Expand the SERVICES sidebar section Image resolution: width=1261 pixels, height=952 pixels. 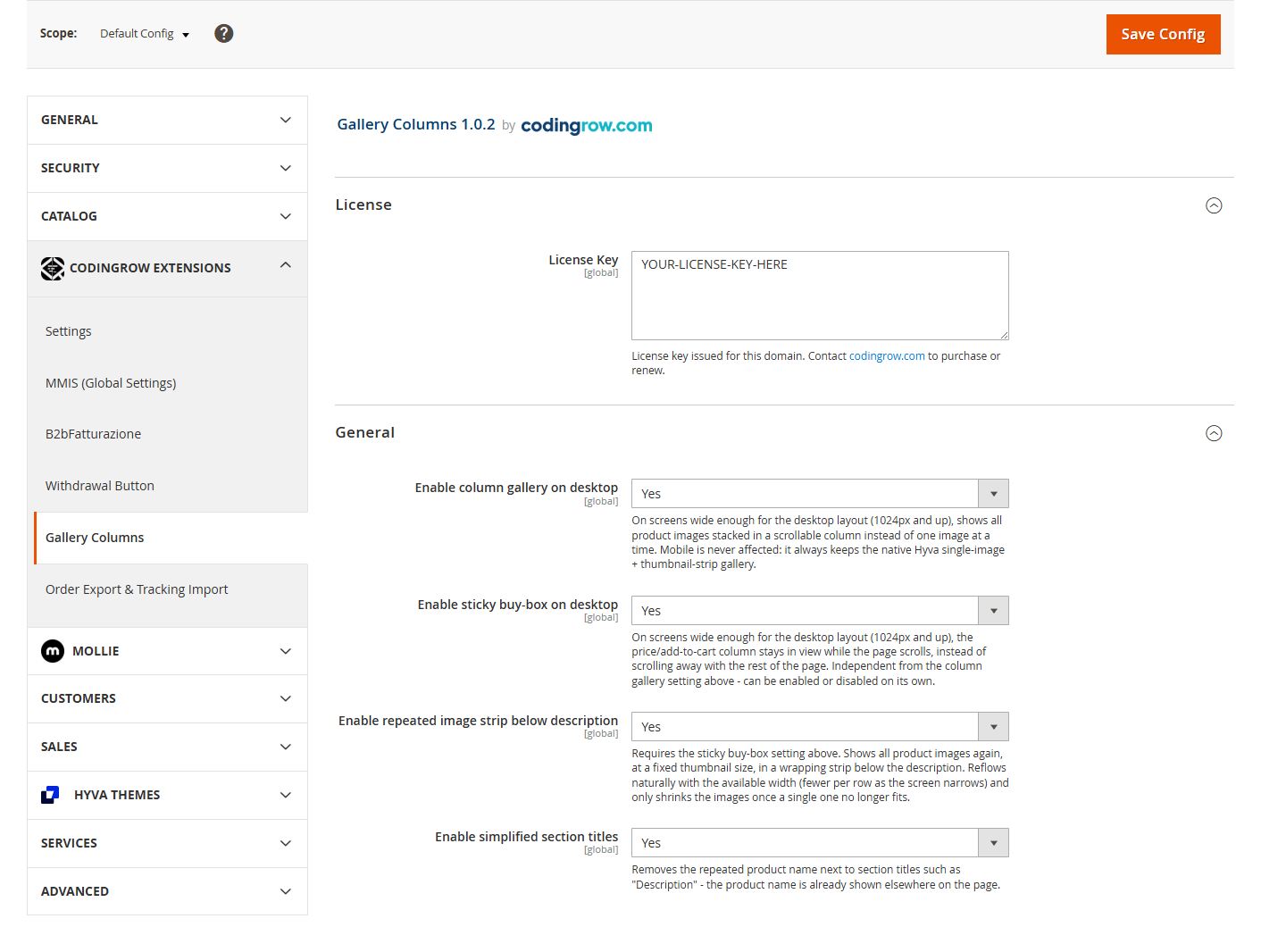(167, 843)
